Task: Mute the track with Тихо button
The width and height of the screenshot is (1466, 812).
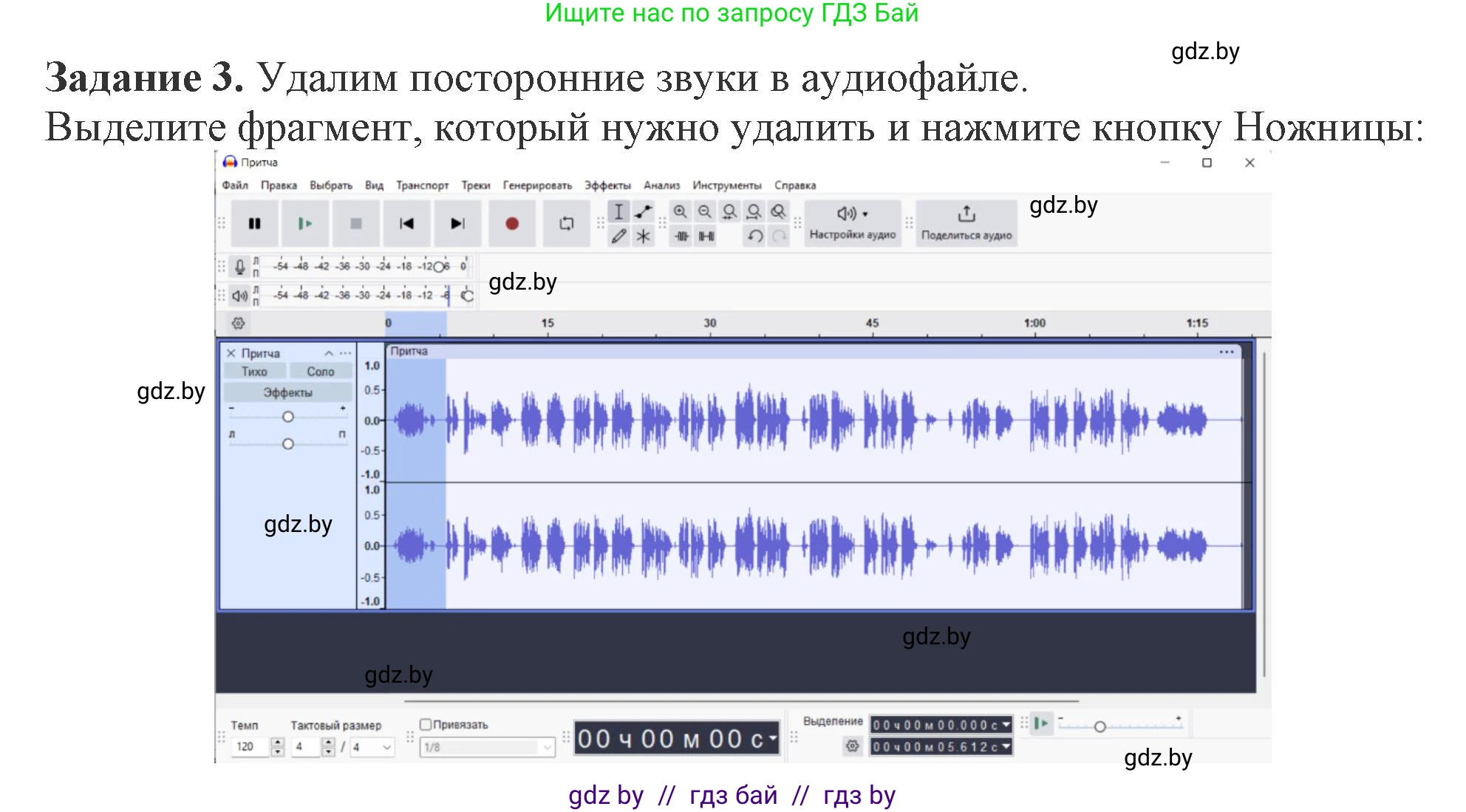Action: (254, 371)
